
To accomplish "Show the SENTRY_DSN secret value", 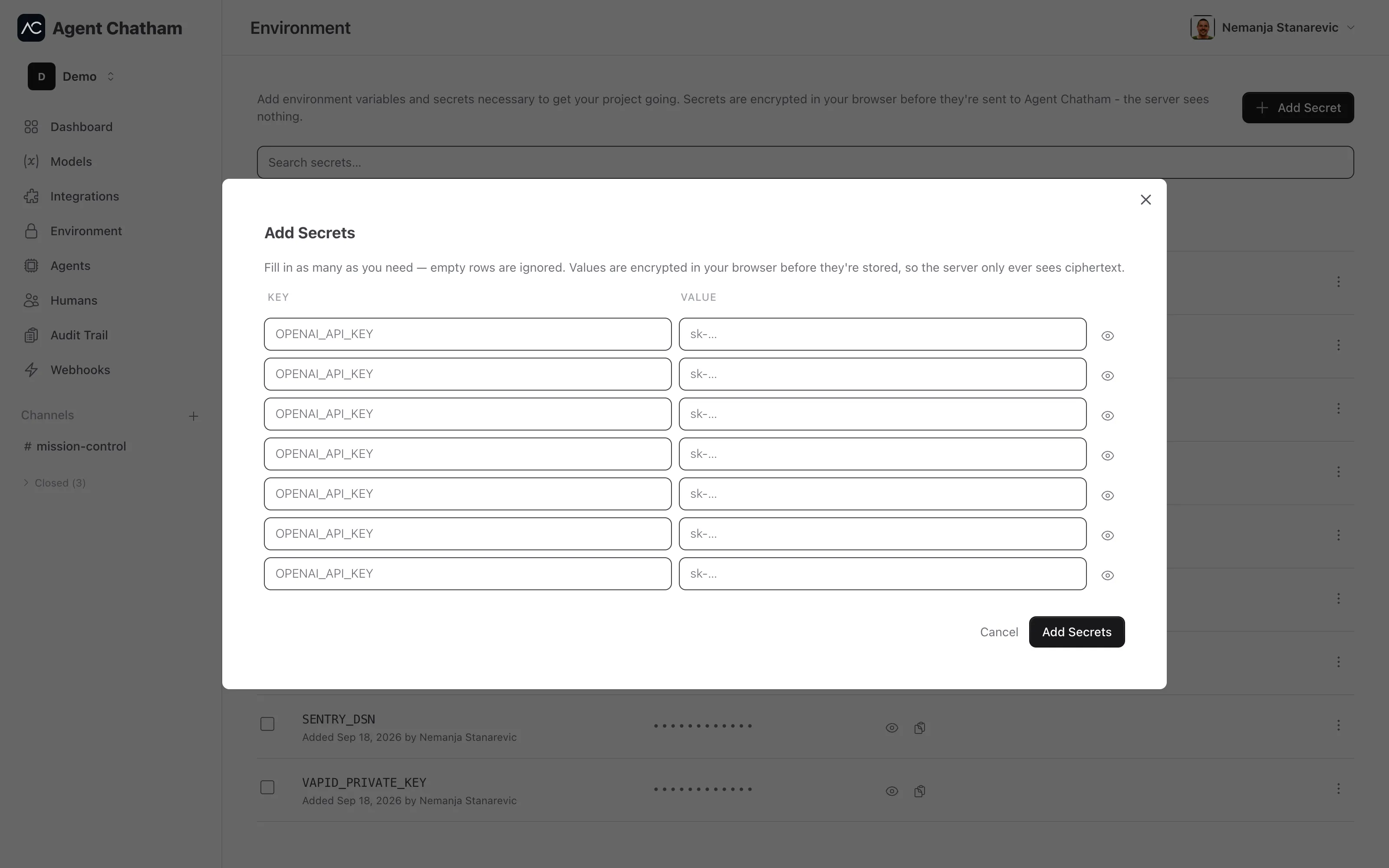I will tap(892, 728).
